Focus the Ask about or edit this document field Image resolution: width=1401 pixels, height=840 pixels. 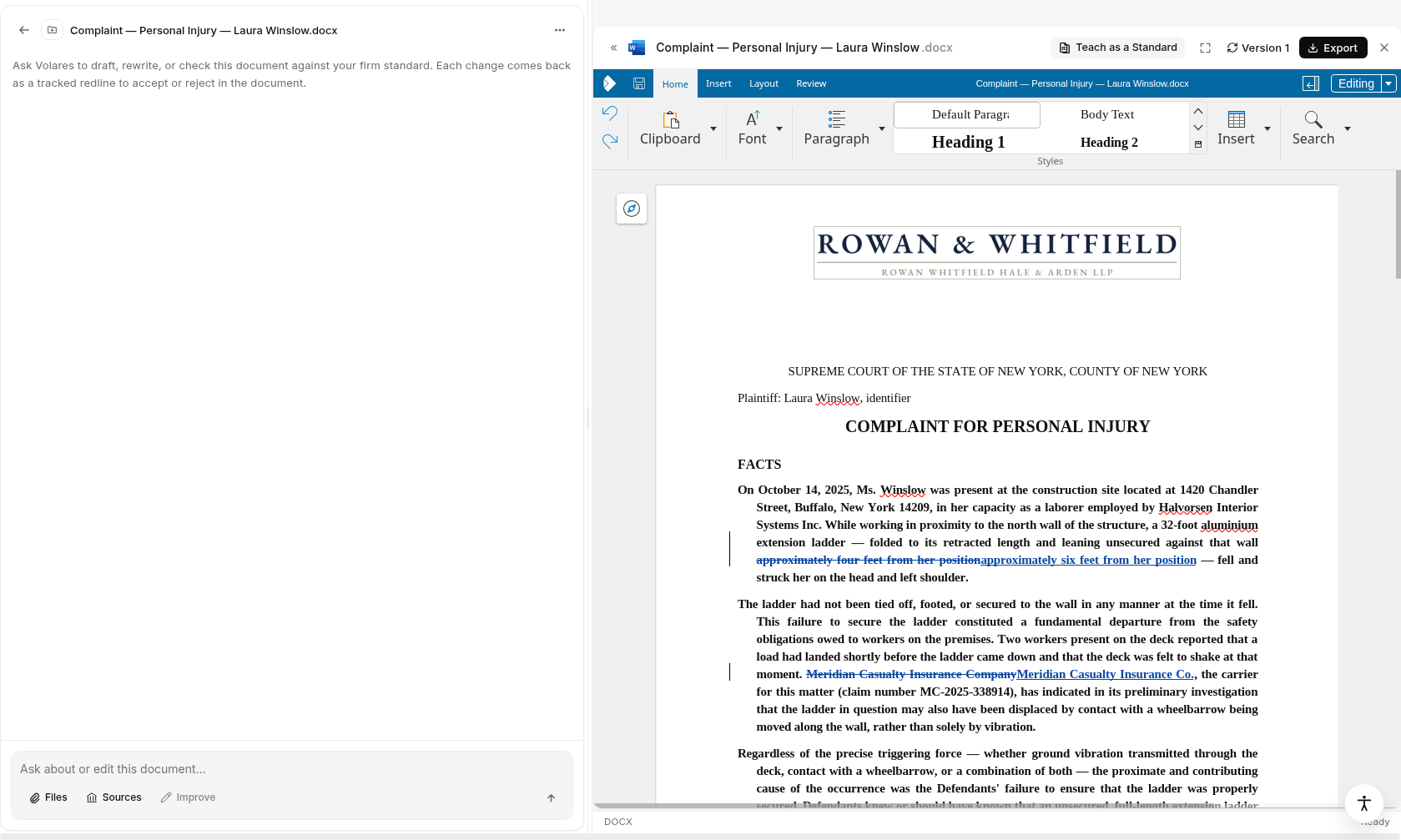pos(292,769)
